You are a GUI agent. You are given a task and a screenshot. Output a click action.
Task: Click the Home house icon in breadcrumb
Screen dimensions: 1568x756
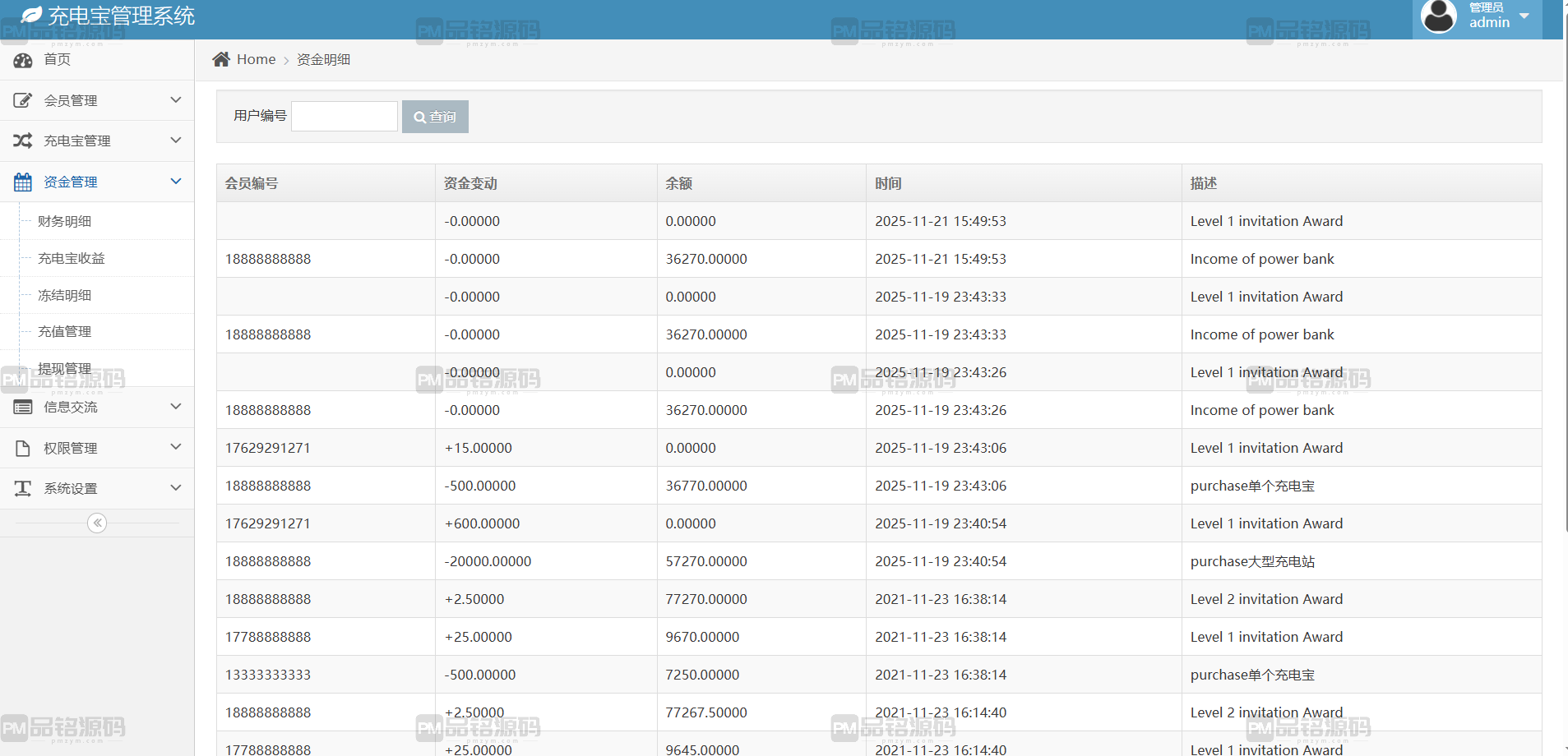tap(221, 59)
